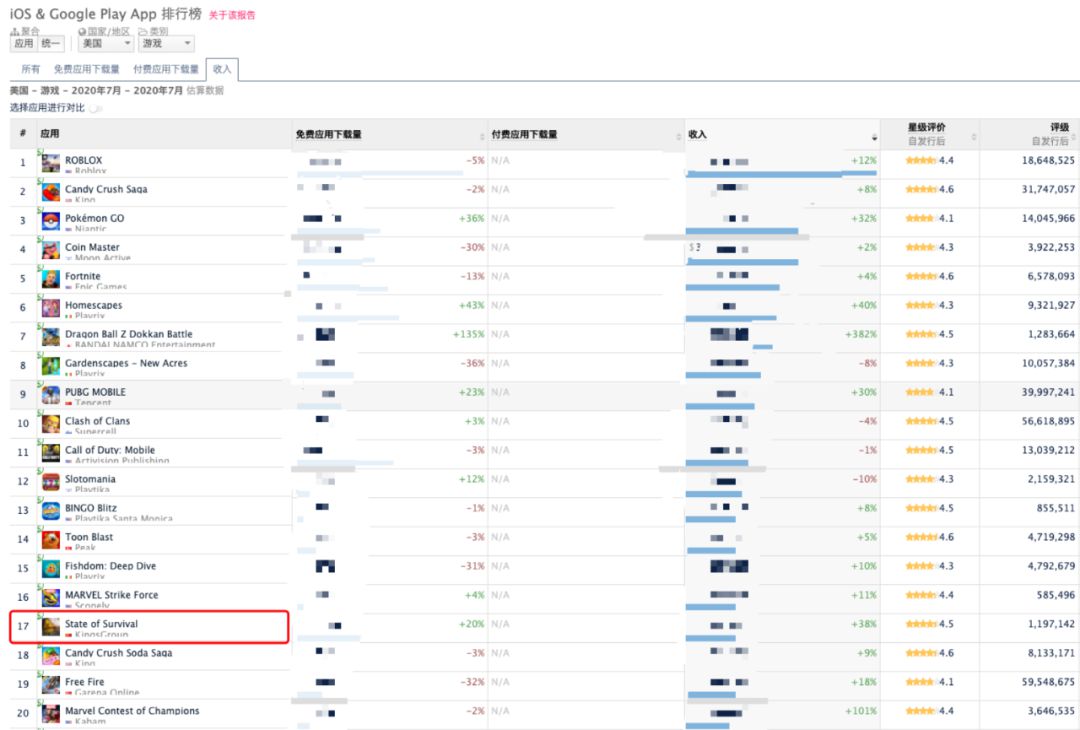Sort by the 星级评价 column header
The image size is (1080, 730).
[x=926, y=128]
